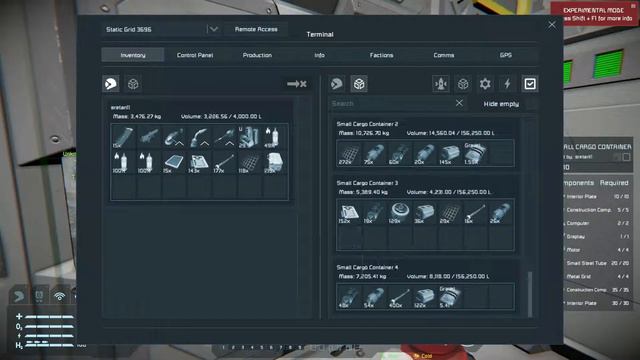Open the GPS tab
The width and height of the screenshot is (640, 360).
(x=506, y=55)
